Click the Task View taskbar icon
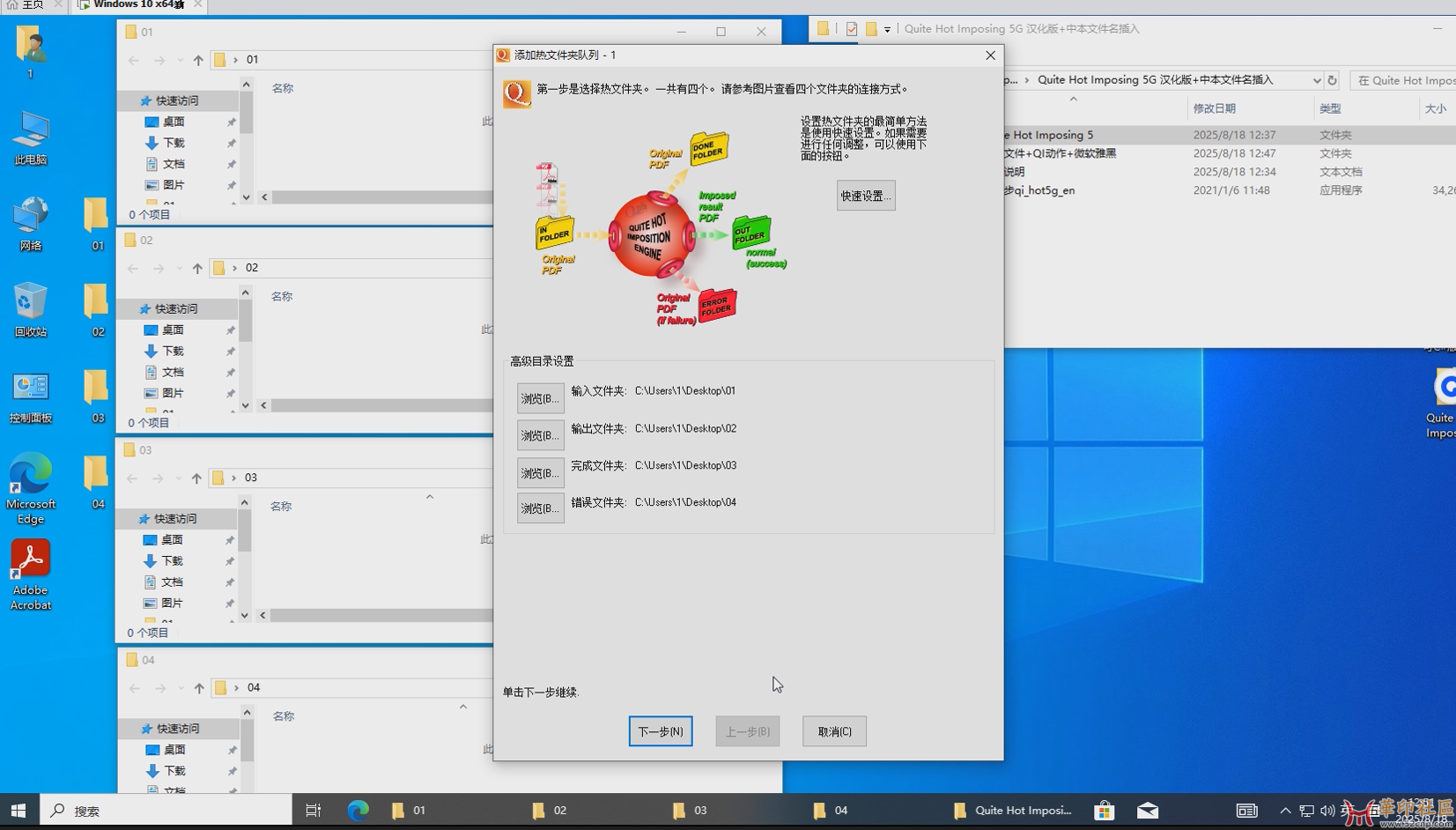 coord(314,810)
